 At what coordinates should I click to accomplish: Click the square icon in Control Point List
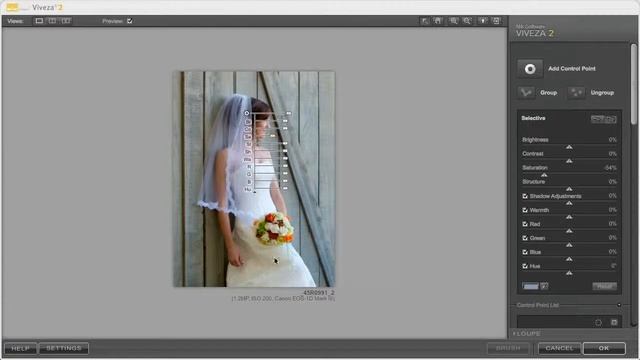[614, 322]
